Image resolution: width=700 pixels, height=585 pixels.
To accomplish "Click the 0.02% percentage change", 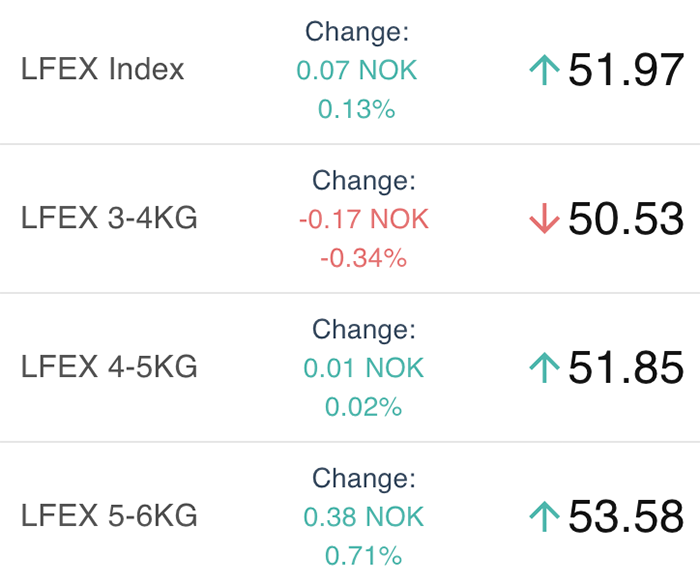I will [x=363, y=407].
